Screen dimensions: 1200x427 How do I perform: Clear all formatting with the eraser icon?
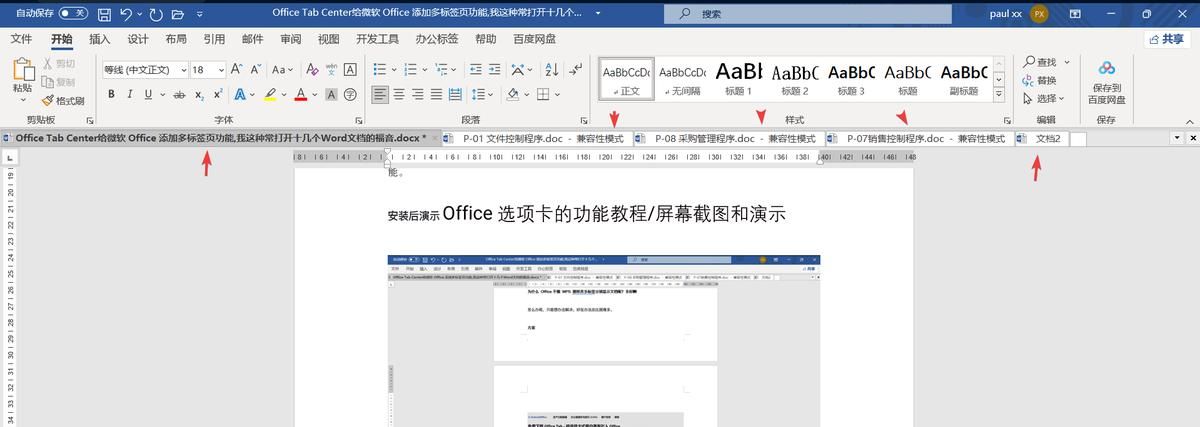(x=311, y=70)
